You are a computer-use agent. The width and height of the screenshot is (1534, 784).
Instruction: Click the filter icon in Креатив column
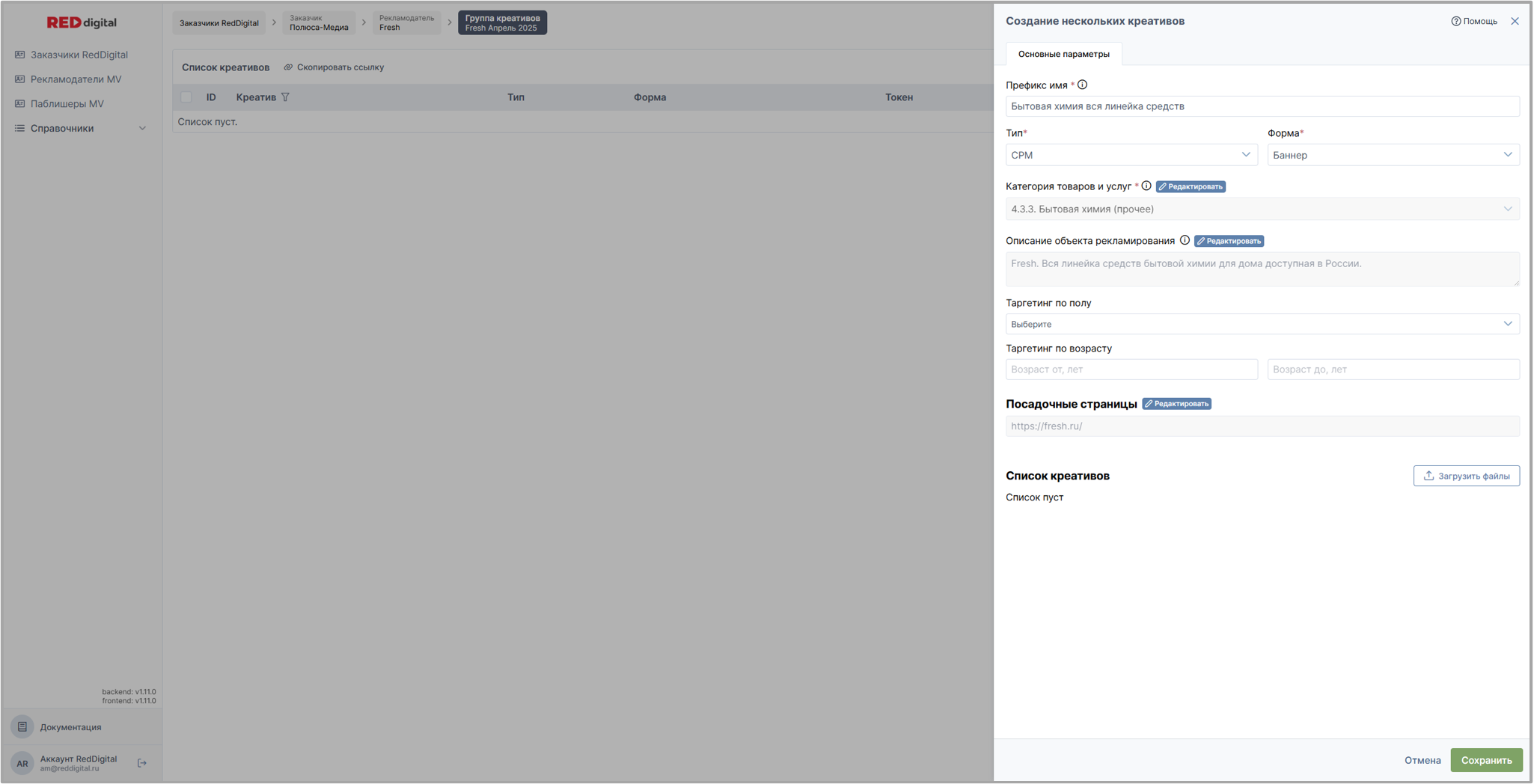point(285,97)
